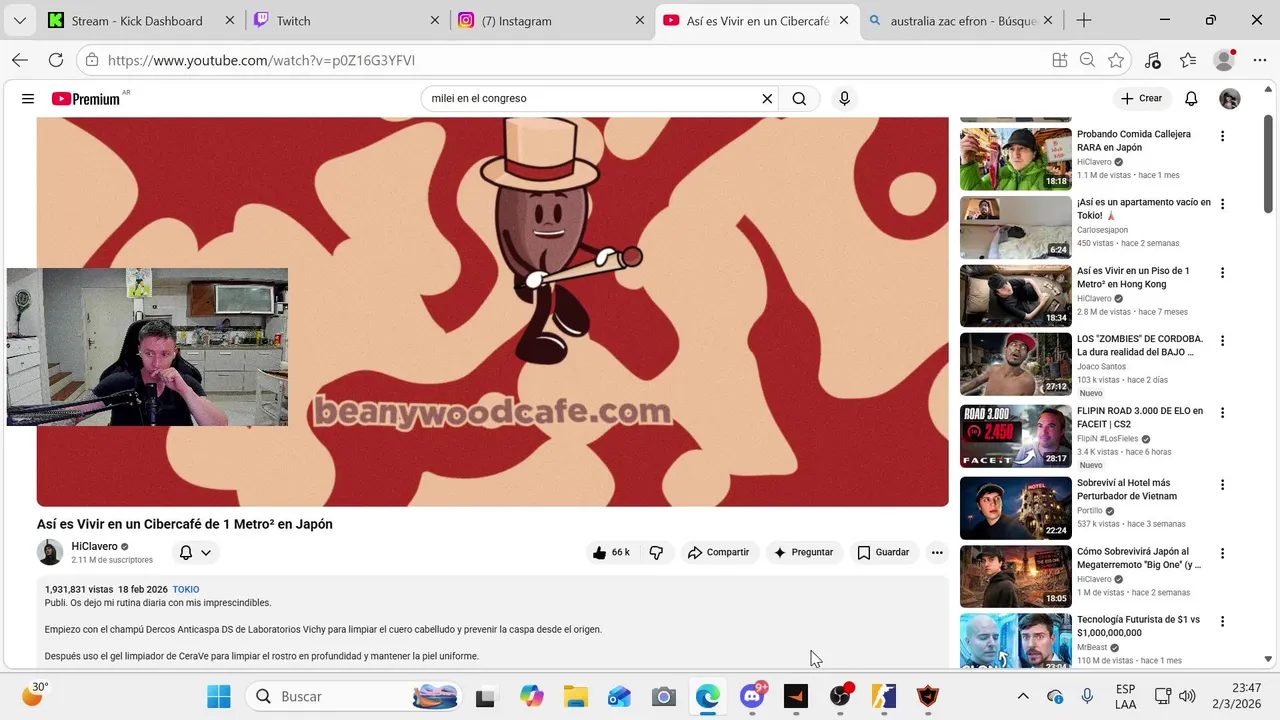Dislike the video with thumbs down
The width and height of the screenshot is (1280, 720).
[656, 552]
